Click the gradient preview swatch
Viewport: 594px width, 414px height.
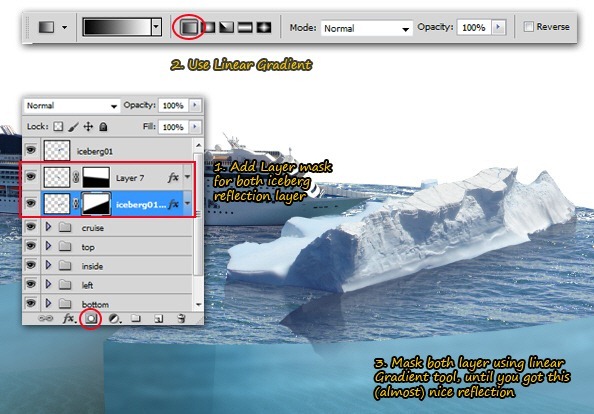point(117,27)
